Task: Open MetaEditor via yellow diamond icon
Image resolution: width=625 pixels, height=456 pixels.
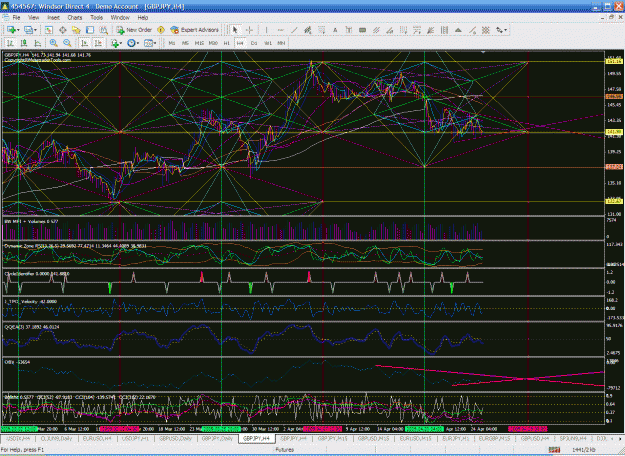Action: (161, 30)
